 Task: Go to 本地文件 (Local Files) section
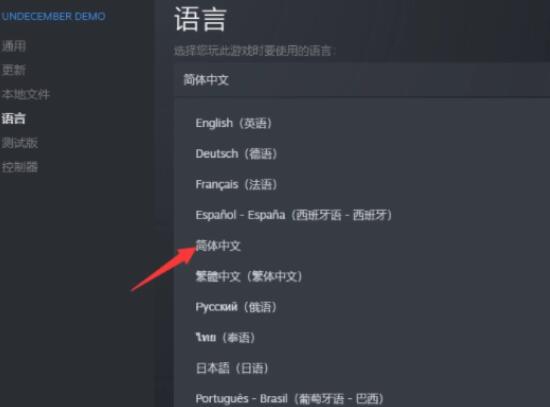pyautogui.click(x=26, y=94)
